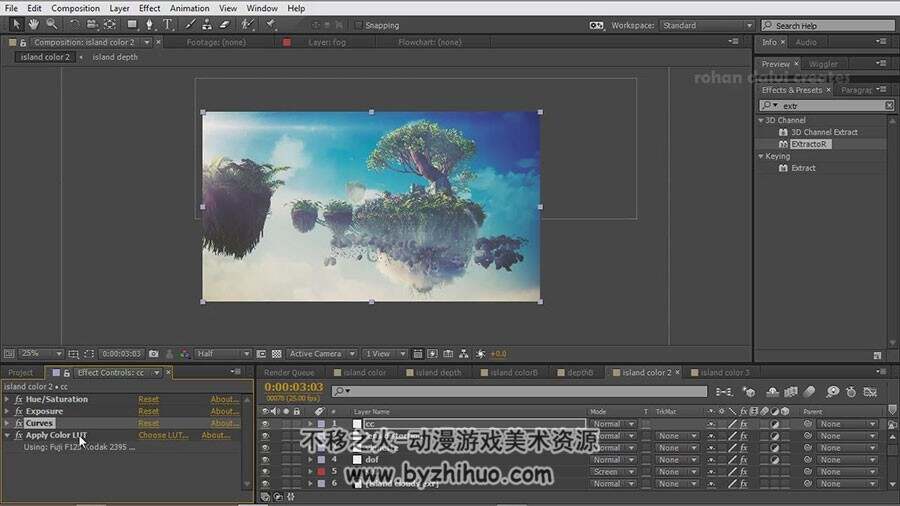The width and height of the screenshot is (900, 506).
Task: Select the Pen tool
Action: pyautogui.click(x=150, y=24)
